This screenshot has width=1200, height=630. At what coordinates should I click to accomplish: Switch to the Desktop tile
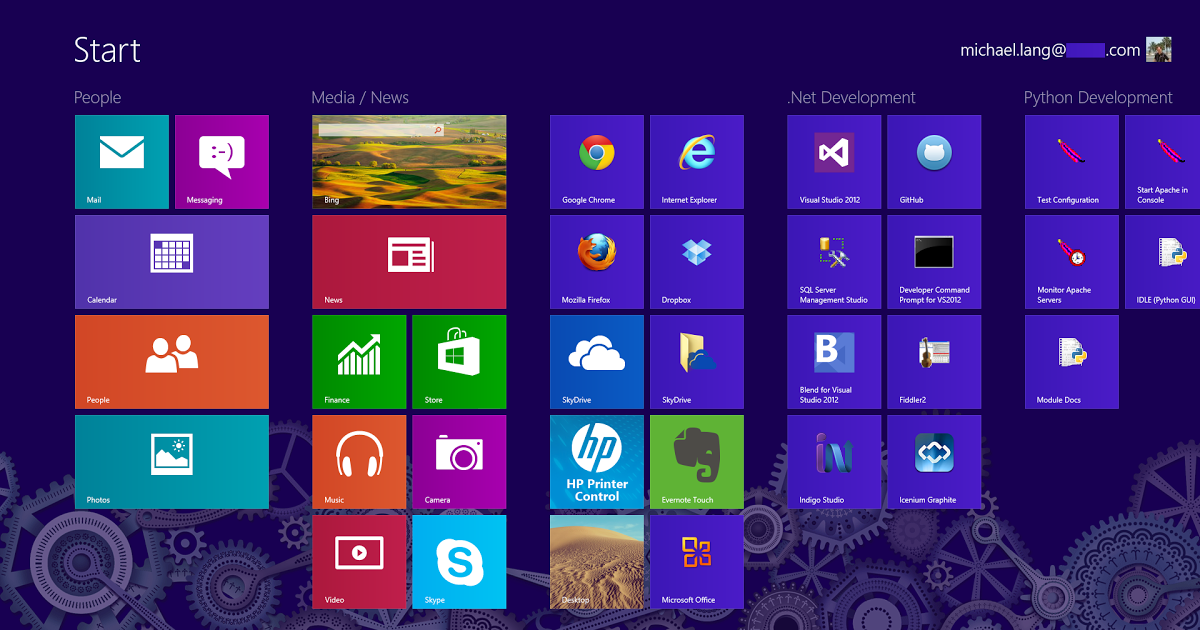click(597, 562)
